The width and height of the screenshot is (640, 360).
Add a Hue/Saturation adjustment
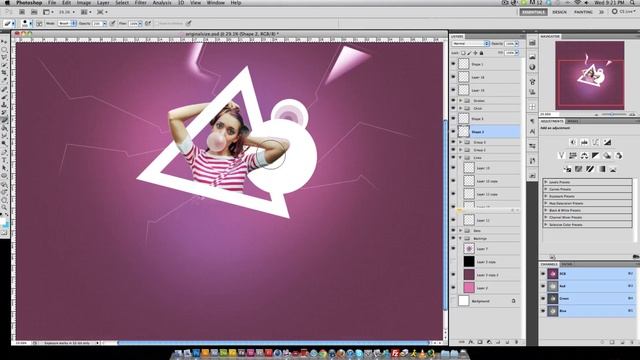coord(573,156)
